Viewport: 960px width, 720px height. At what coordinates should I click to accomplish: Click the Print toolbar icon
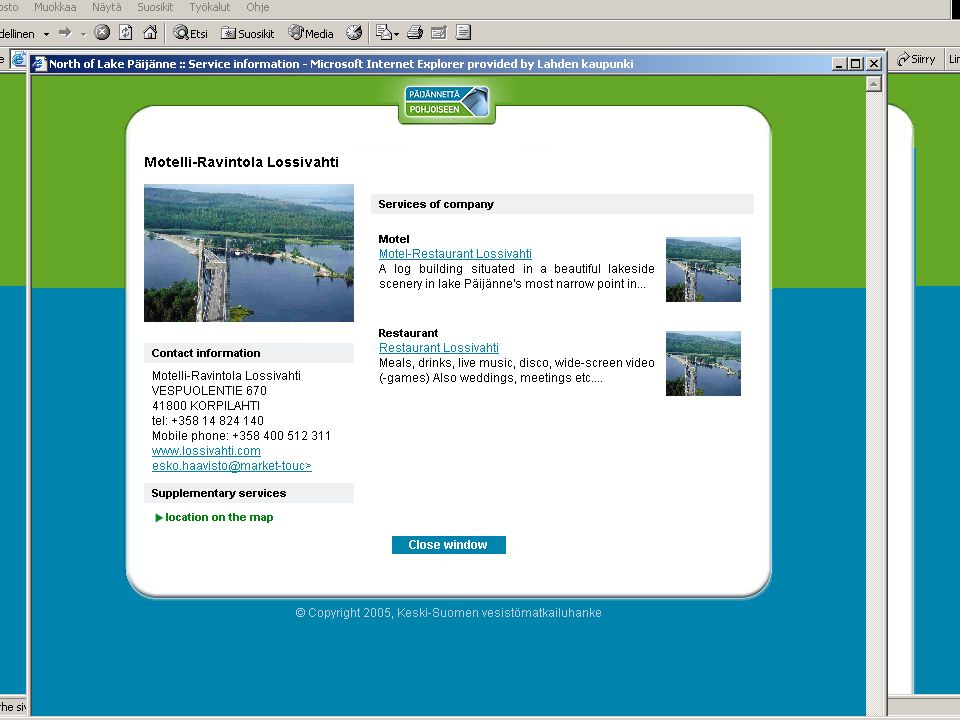(x=415, y=32)
